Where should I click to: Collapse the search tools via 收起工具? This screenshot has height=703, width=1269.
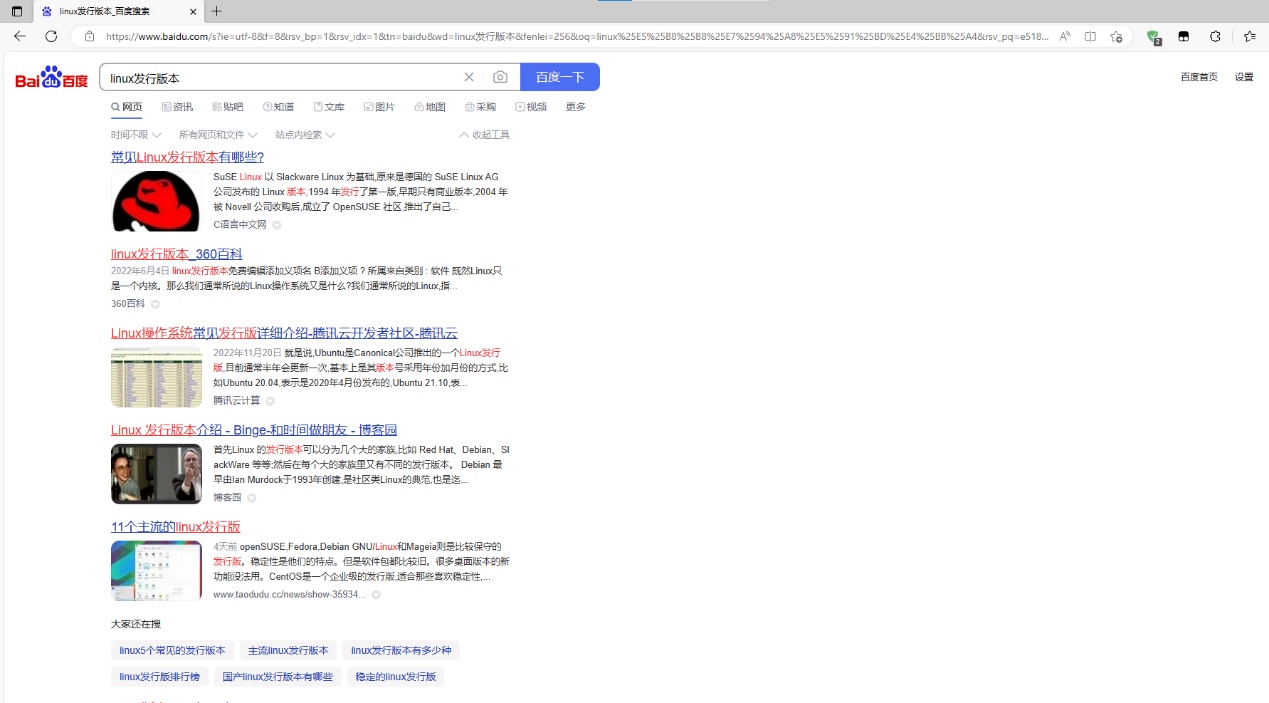(x=484, y=135)
